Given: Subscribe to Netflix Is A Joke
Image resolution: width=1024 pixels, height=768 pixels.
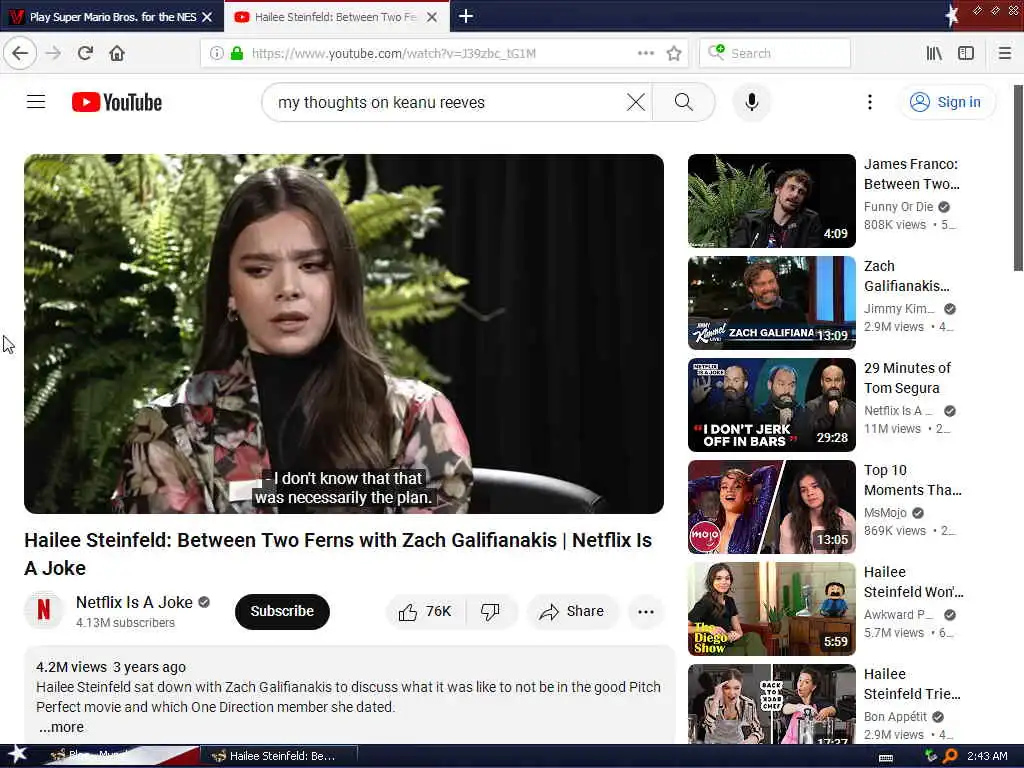Looking at the screenshot, I should point(282,611).
